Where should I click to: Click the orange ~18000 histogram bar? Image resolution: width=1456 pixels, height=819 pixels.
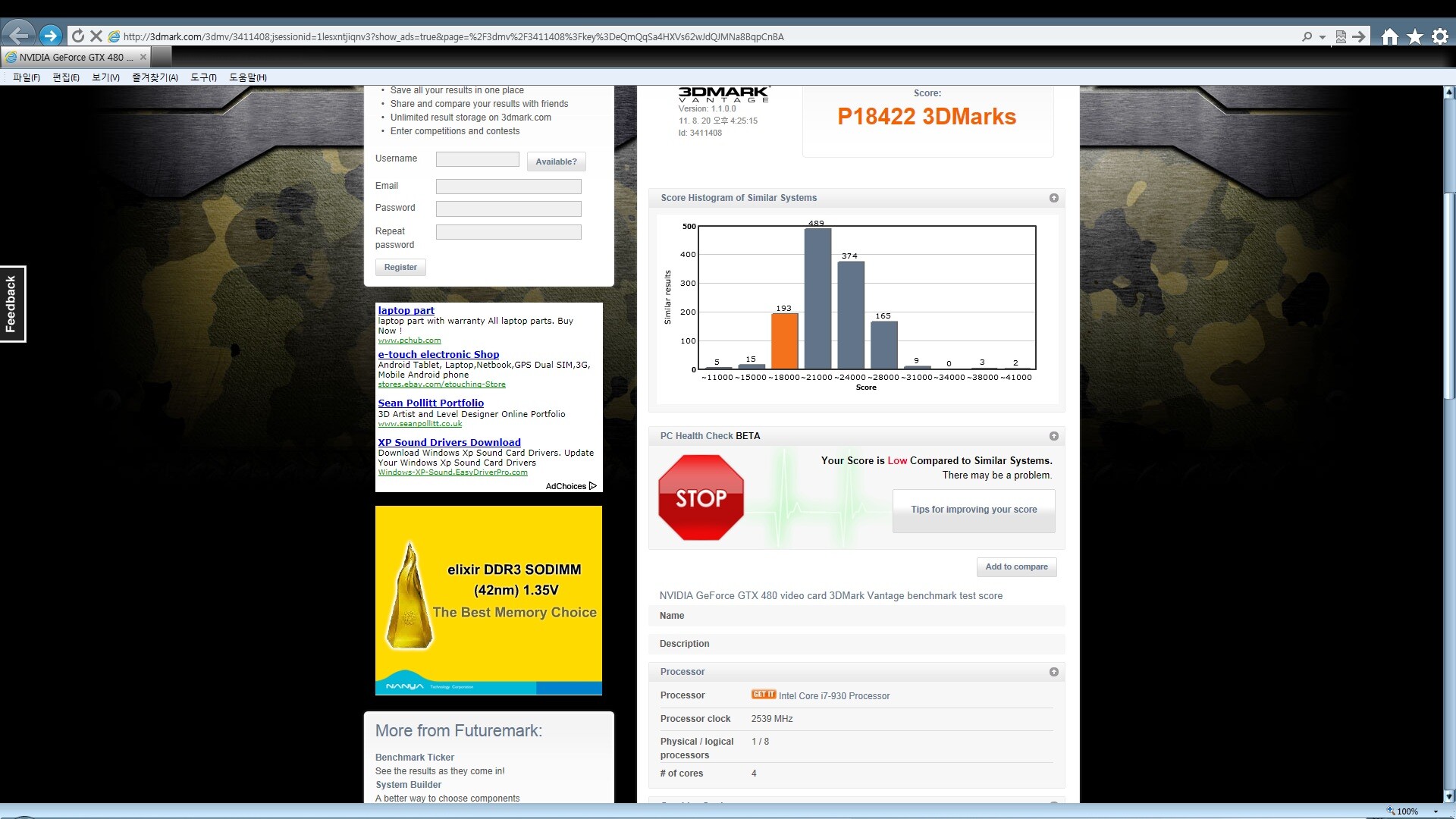tap(784, 341)
